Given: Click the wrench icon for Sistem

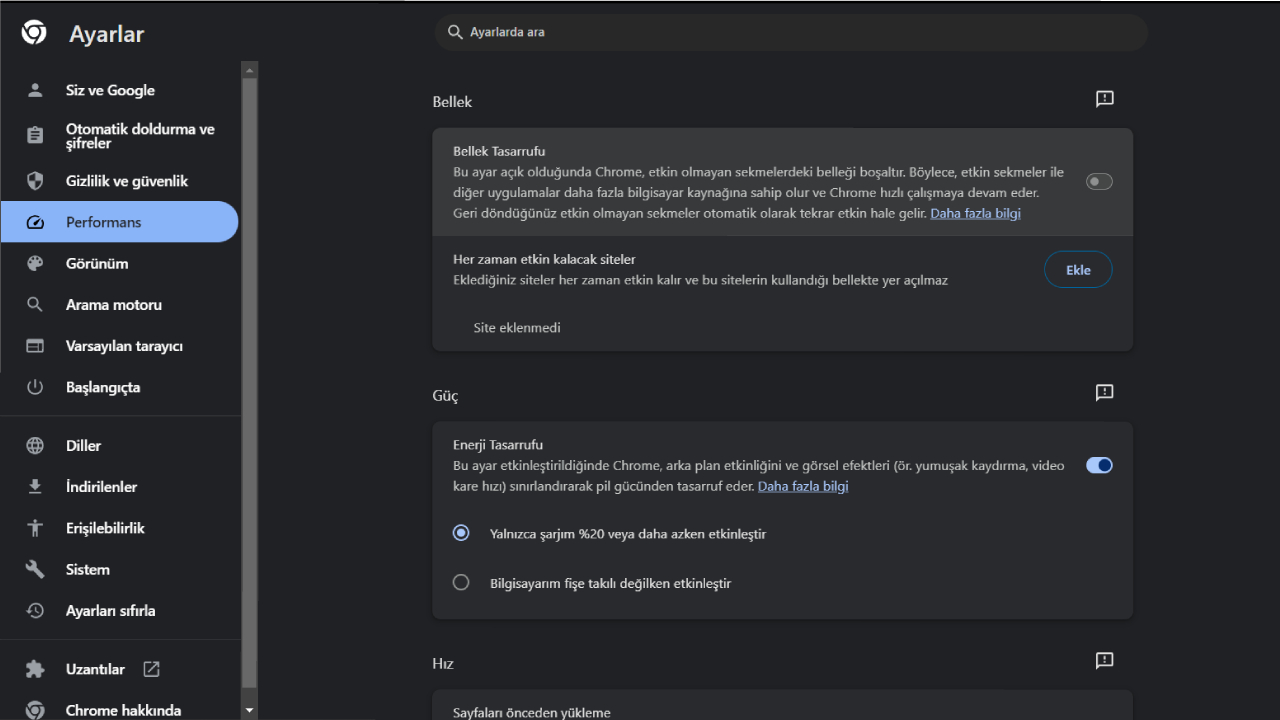Looking at the screenshot, I should 35,569.
